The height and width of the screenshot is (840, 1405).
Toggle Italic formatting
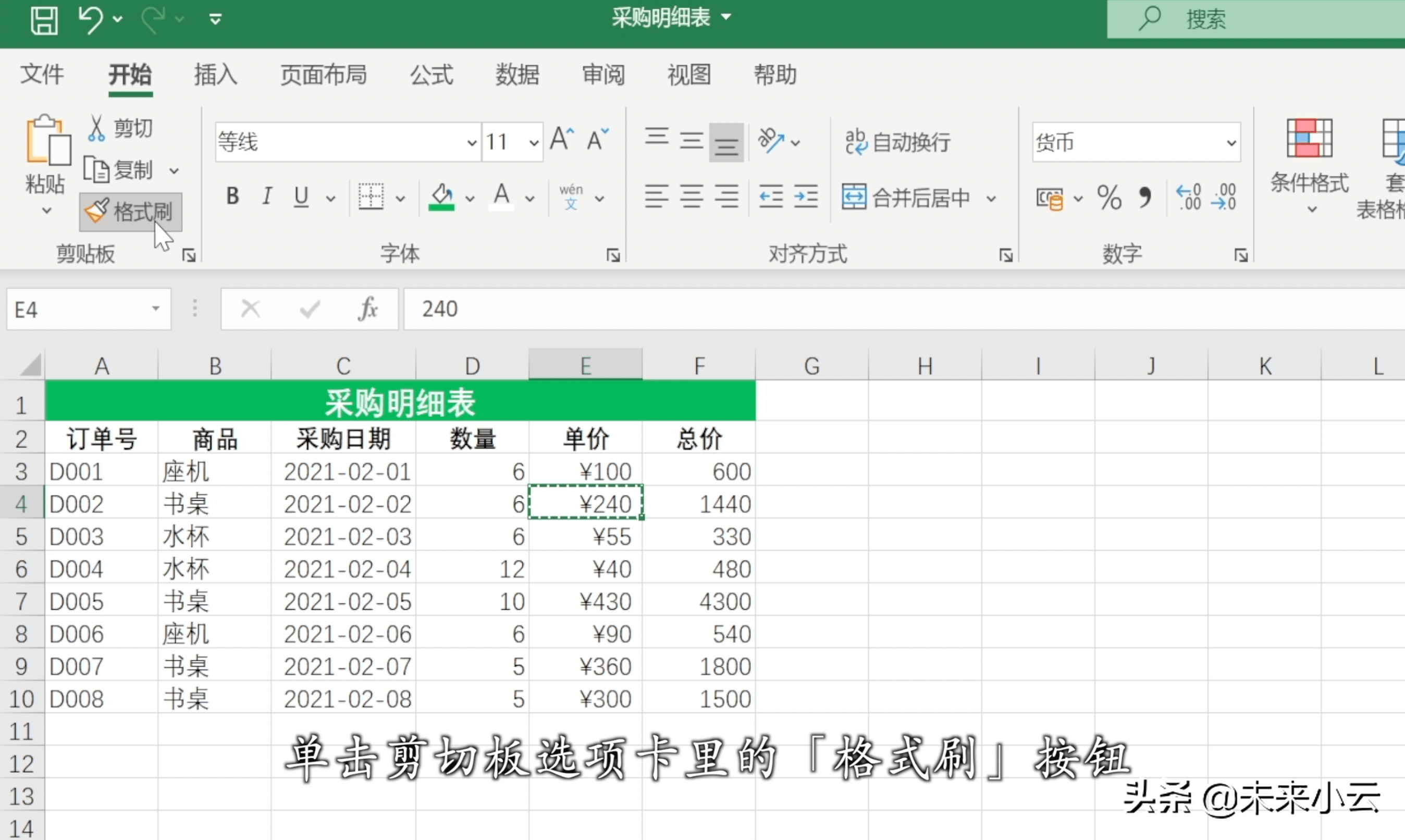pyautogui.click(x=267, y=196)
